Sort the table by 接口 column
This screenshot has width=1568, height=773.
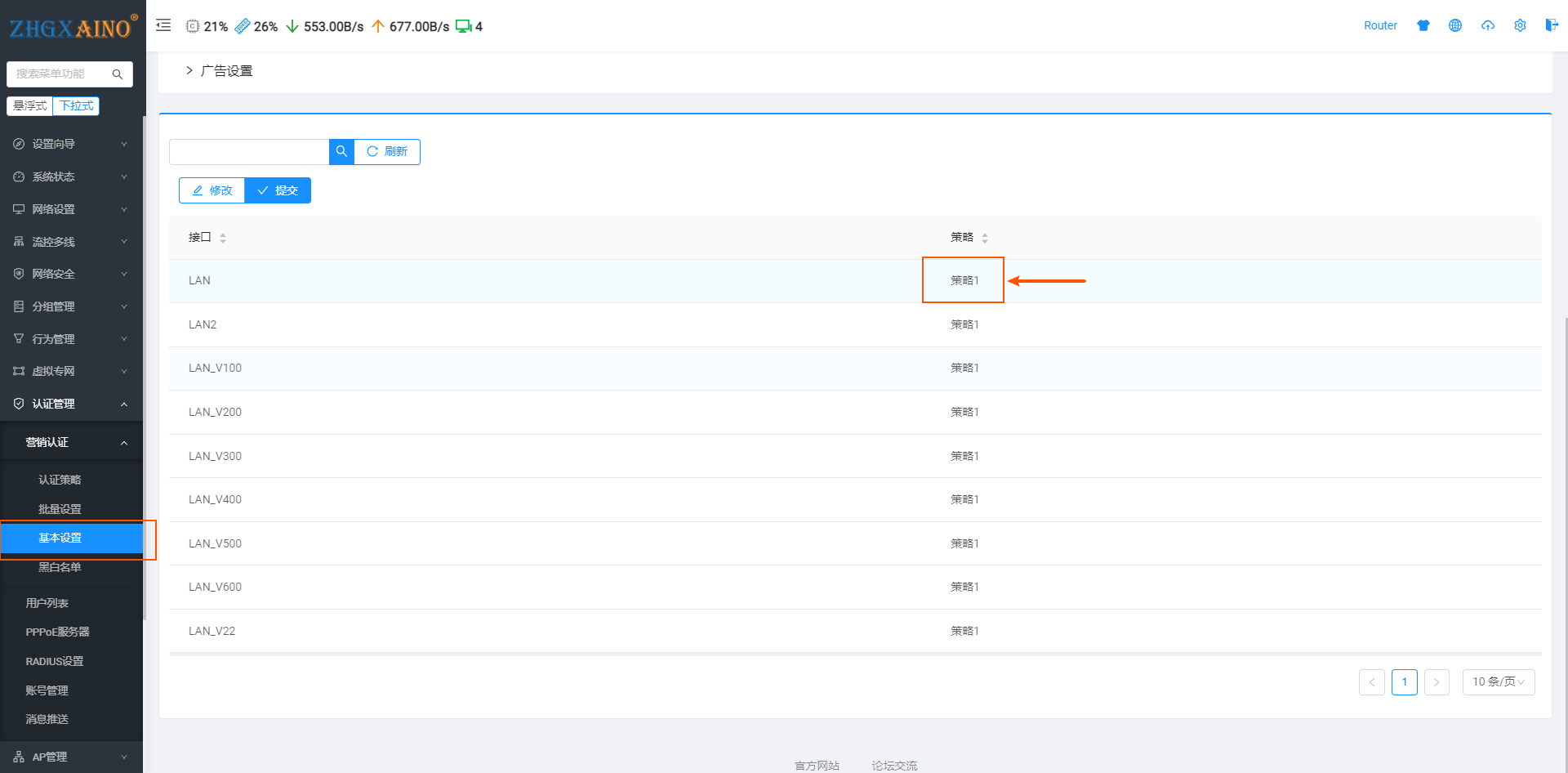(222, 238)
